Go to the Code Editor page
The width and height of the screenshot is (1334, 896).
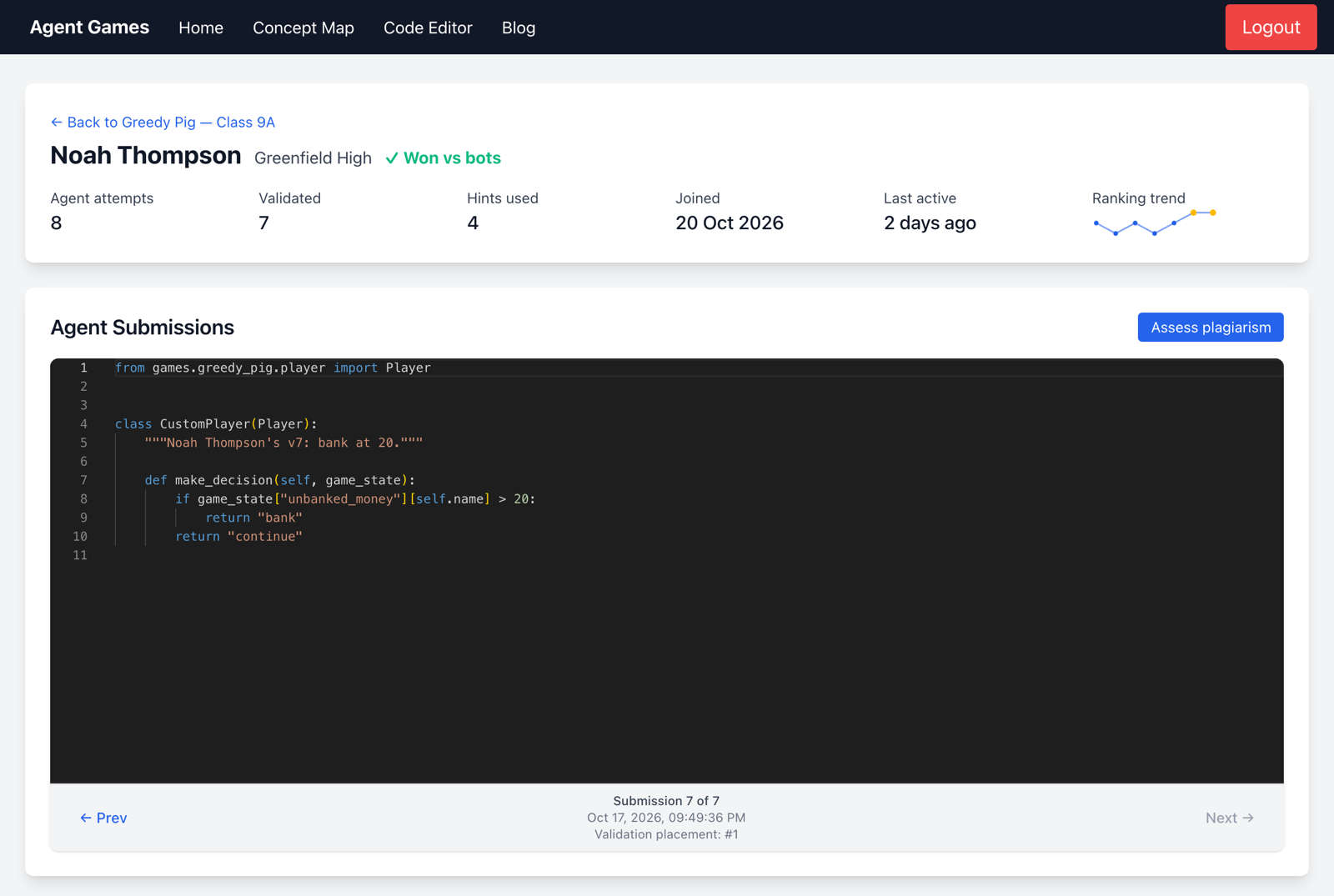(428, 28)
